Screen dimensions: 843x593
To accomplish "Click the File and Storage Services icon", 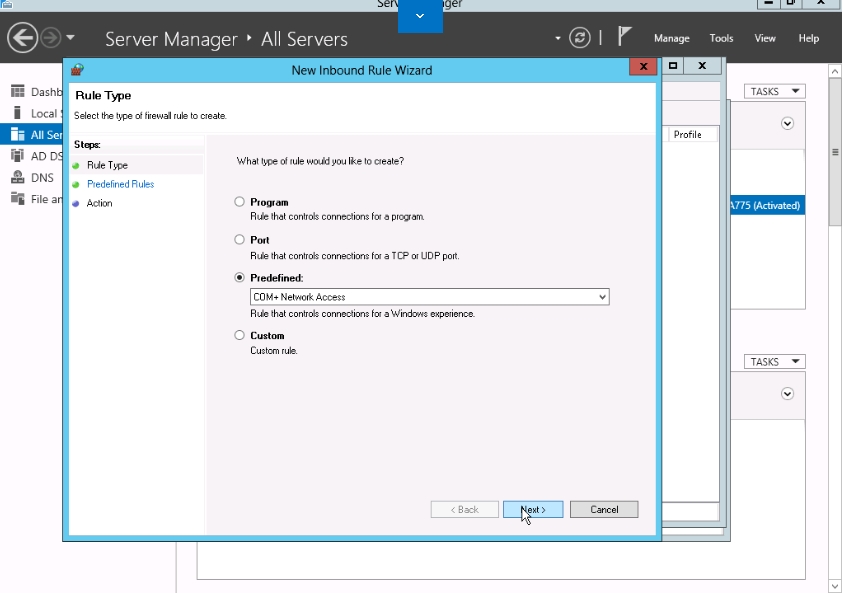I will (17, 199).
